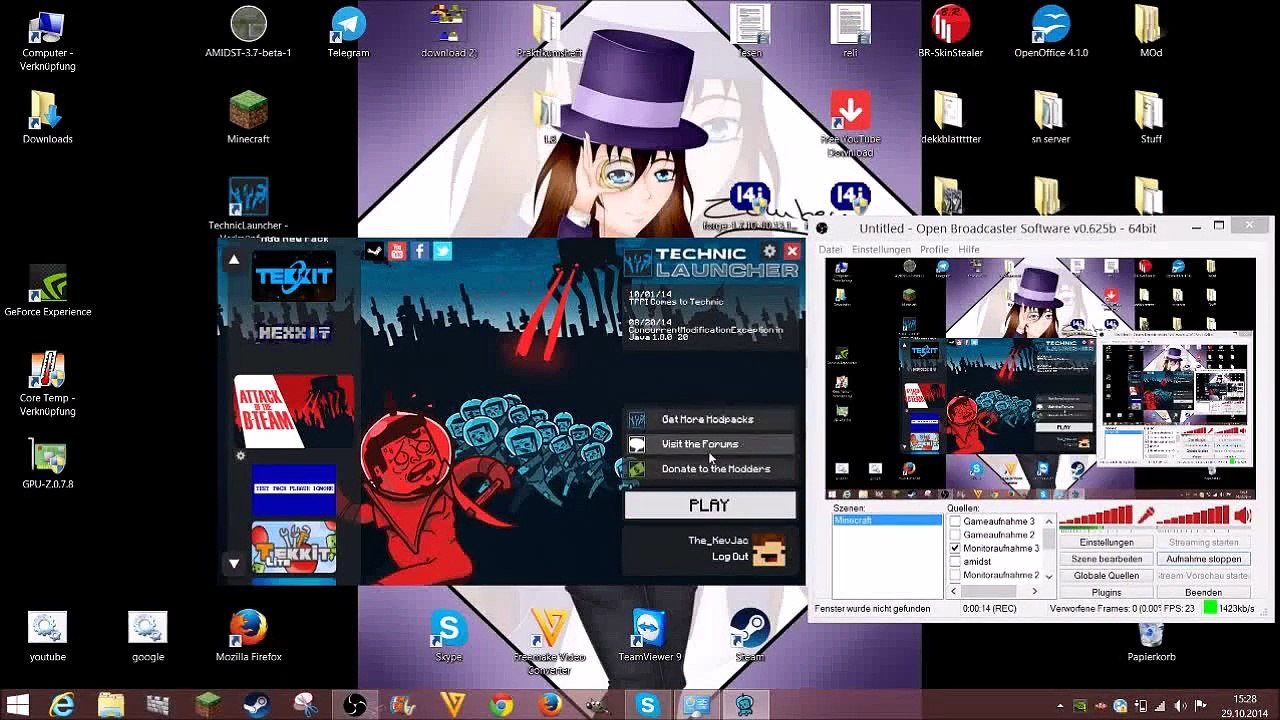Move the modpack list up with arrow
Viewport: 1280px width, 720px height.
coord(234,260)
